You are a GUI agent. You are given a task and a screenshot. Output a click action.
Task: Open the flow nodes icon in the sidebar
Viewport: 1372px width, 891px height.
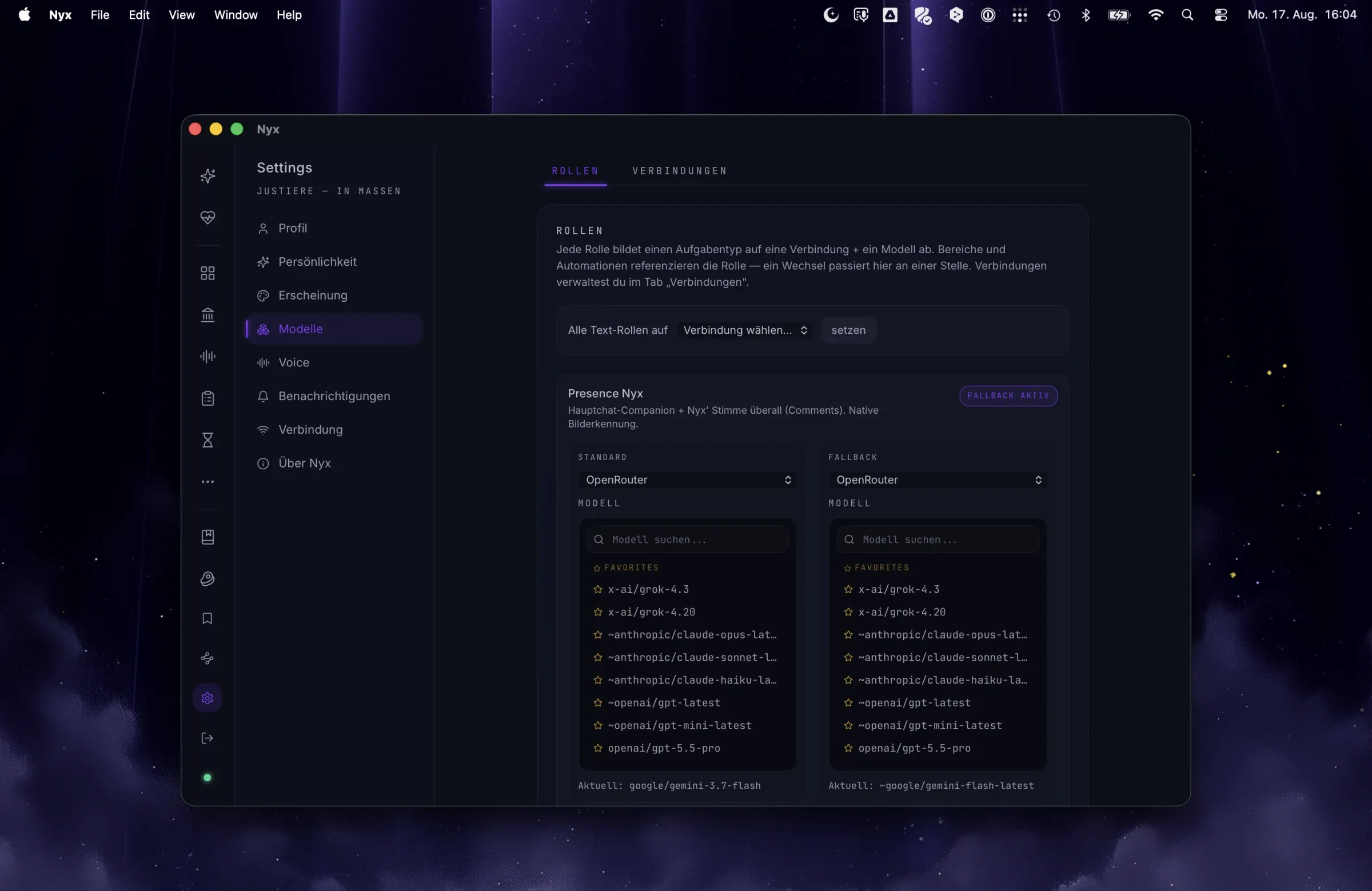[x=208, y=658]
